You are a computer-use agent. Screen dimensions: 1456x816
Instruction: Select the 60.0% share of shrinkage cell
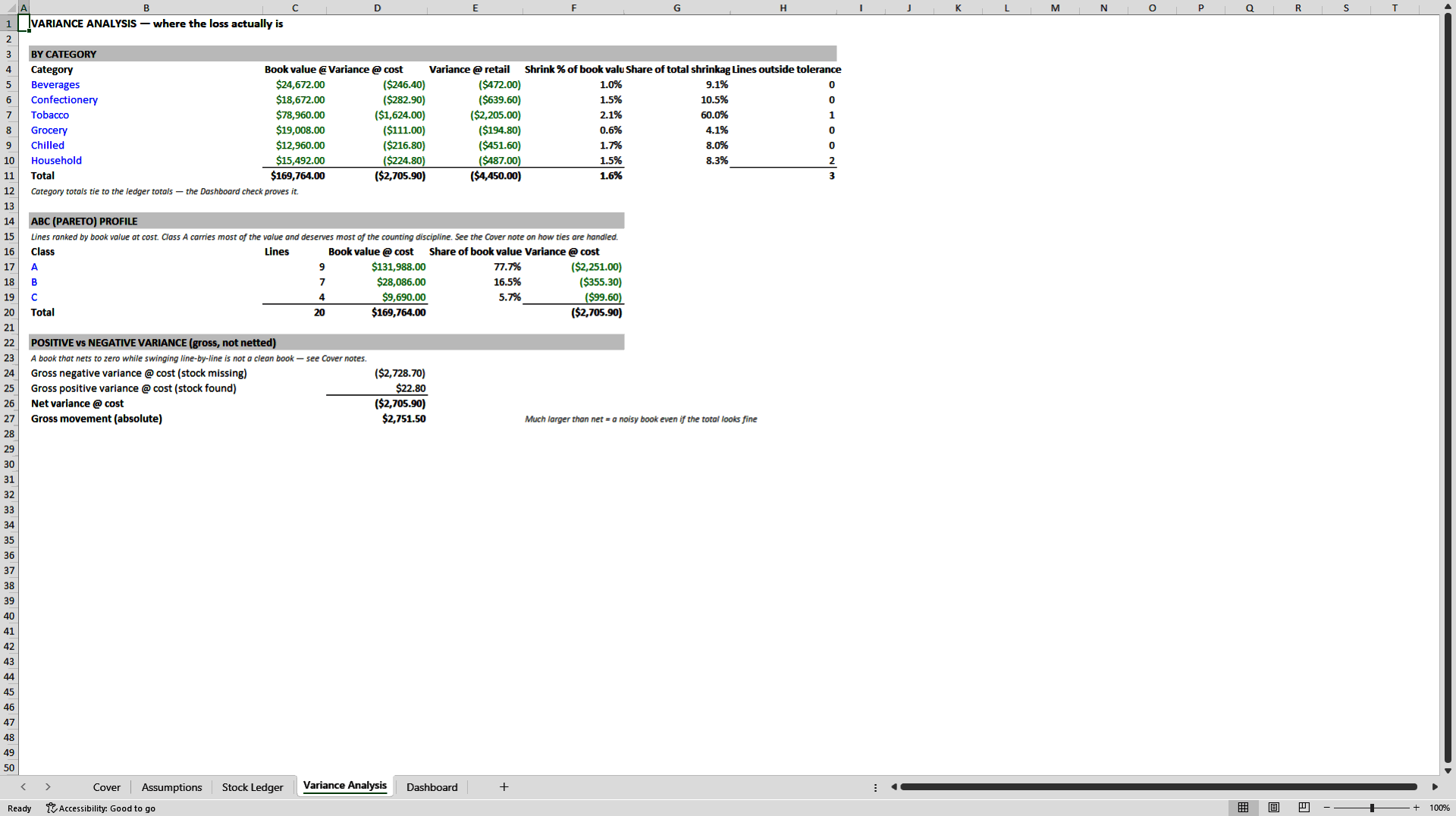click(677, 115)
